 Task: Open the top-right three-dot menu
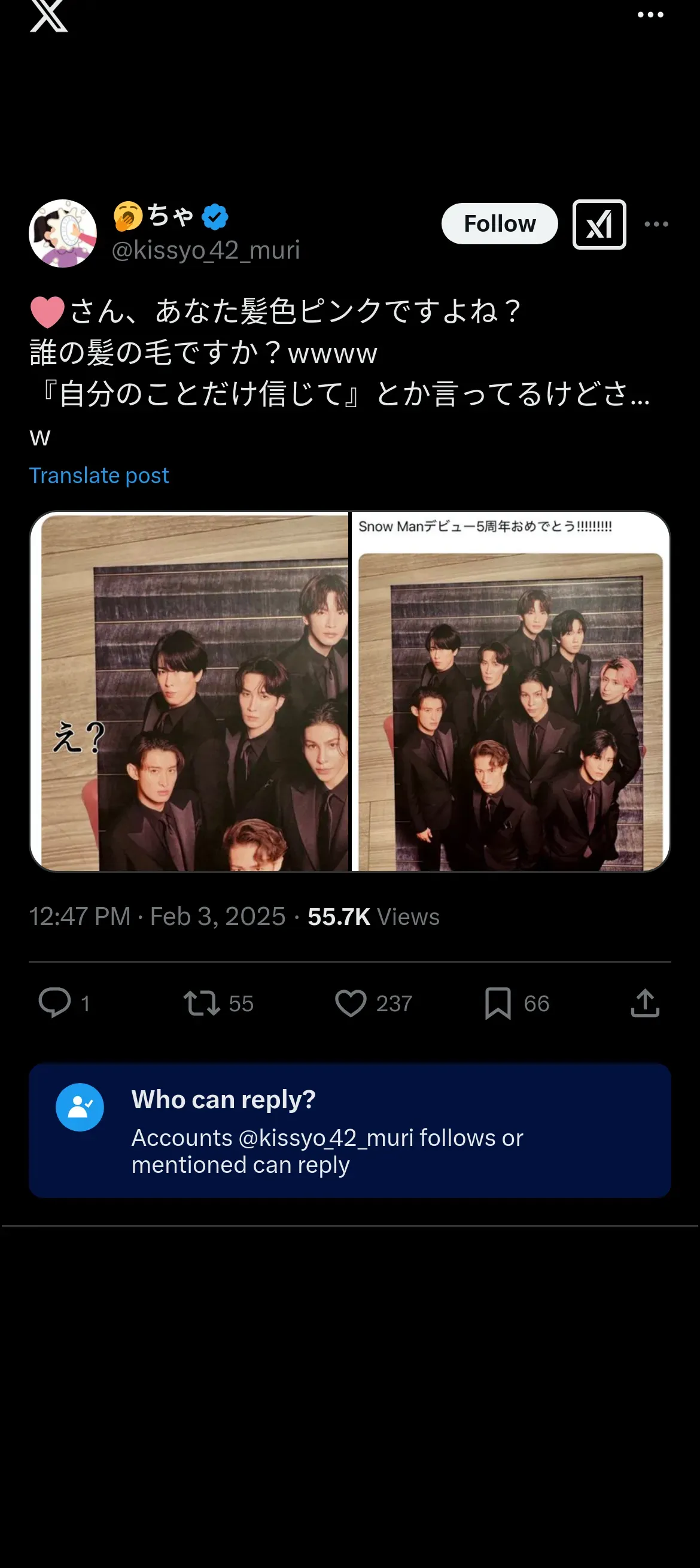click(650, 14)
